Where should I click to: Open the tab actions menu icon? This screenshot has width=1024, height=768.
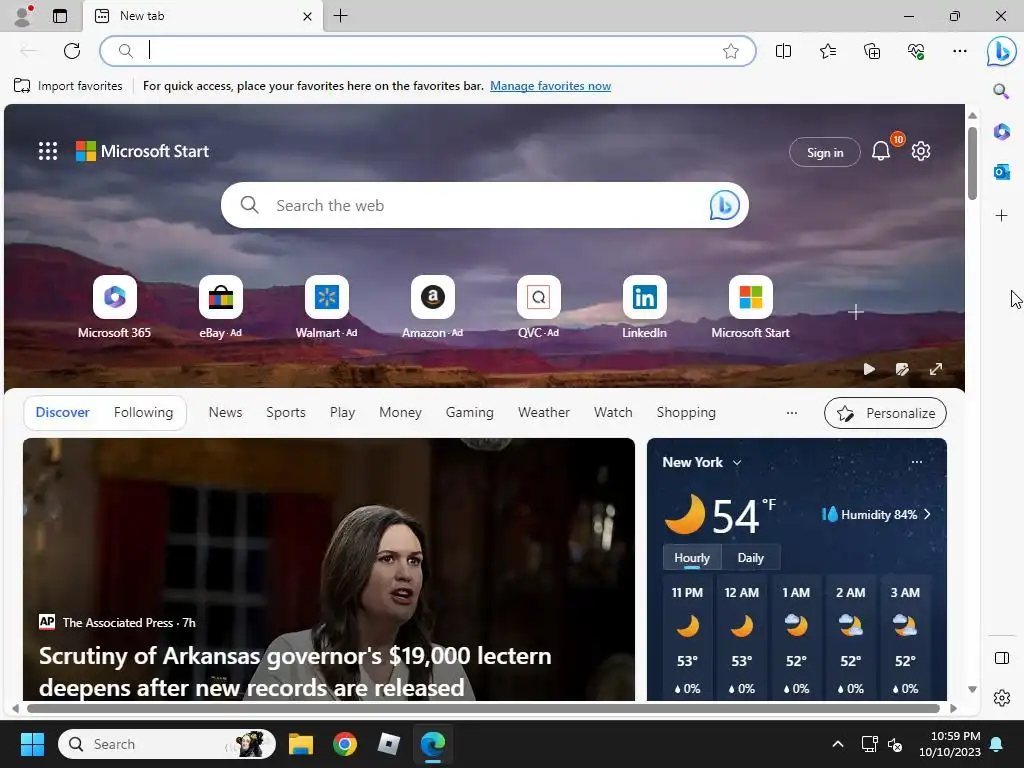[x=60, y=16]
